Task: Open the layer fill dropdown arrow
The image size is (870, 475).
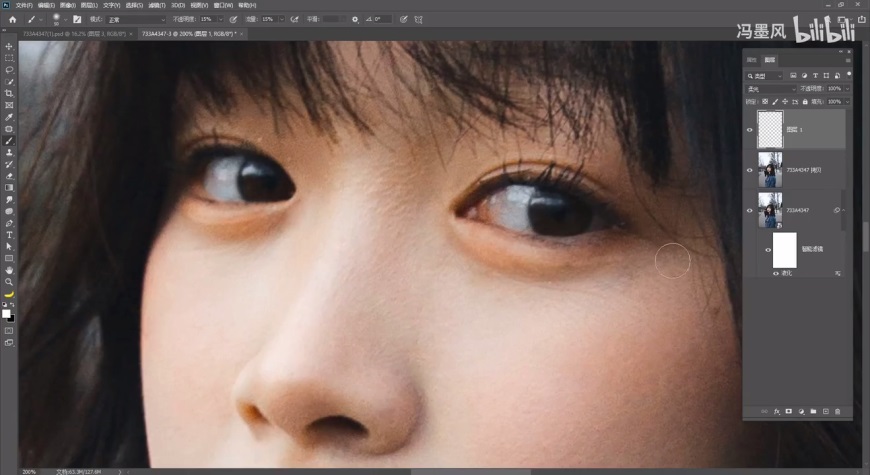Action: pos(847,102)
